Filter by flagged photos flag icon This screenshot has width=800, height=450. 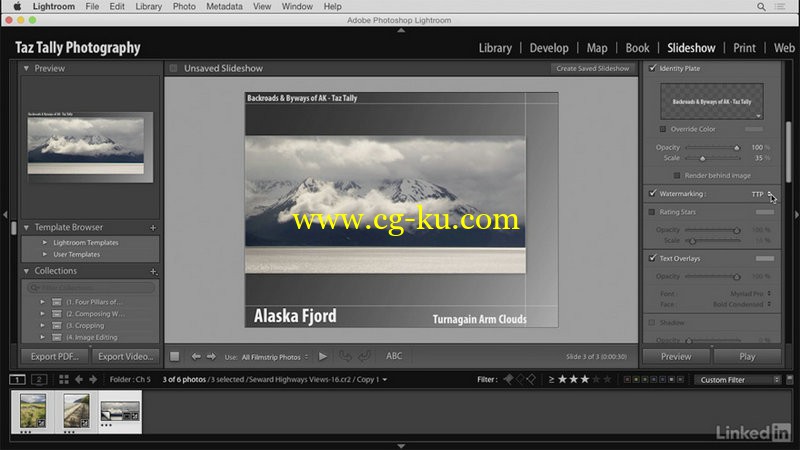tap(509, 379)
